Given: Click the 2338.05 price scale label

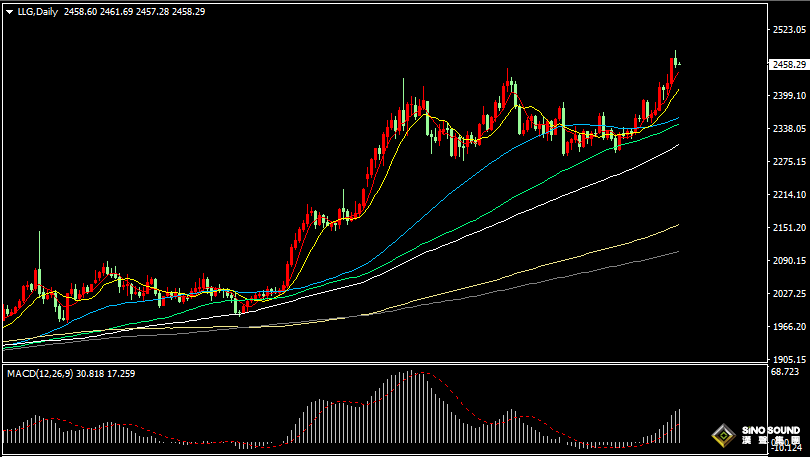Looking at the screenshot, I should (x=789, y=129).
